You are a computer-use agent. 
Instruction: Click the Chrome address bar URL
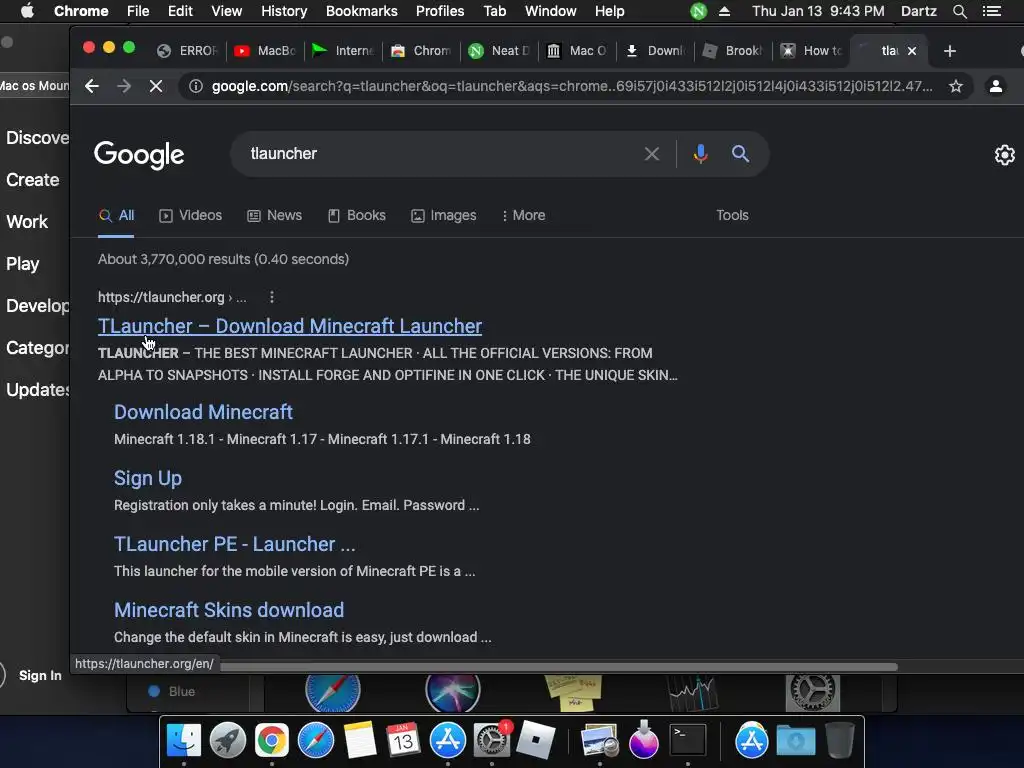(x=572, y=86)
